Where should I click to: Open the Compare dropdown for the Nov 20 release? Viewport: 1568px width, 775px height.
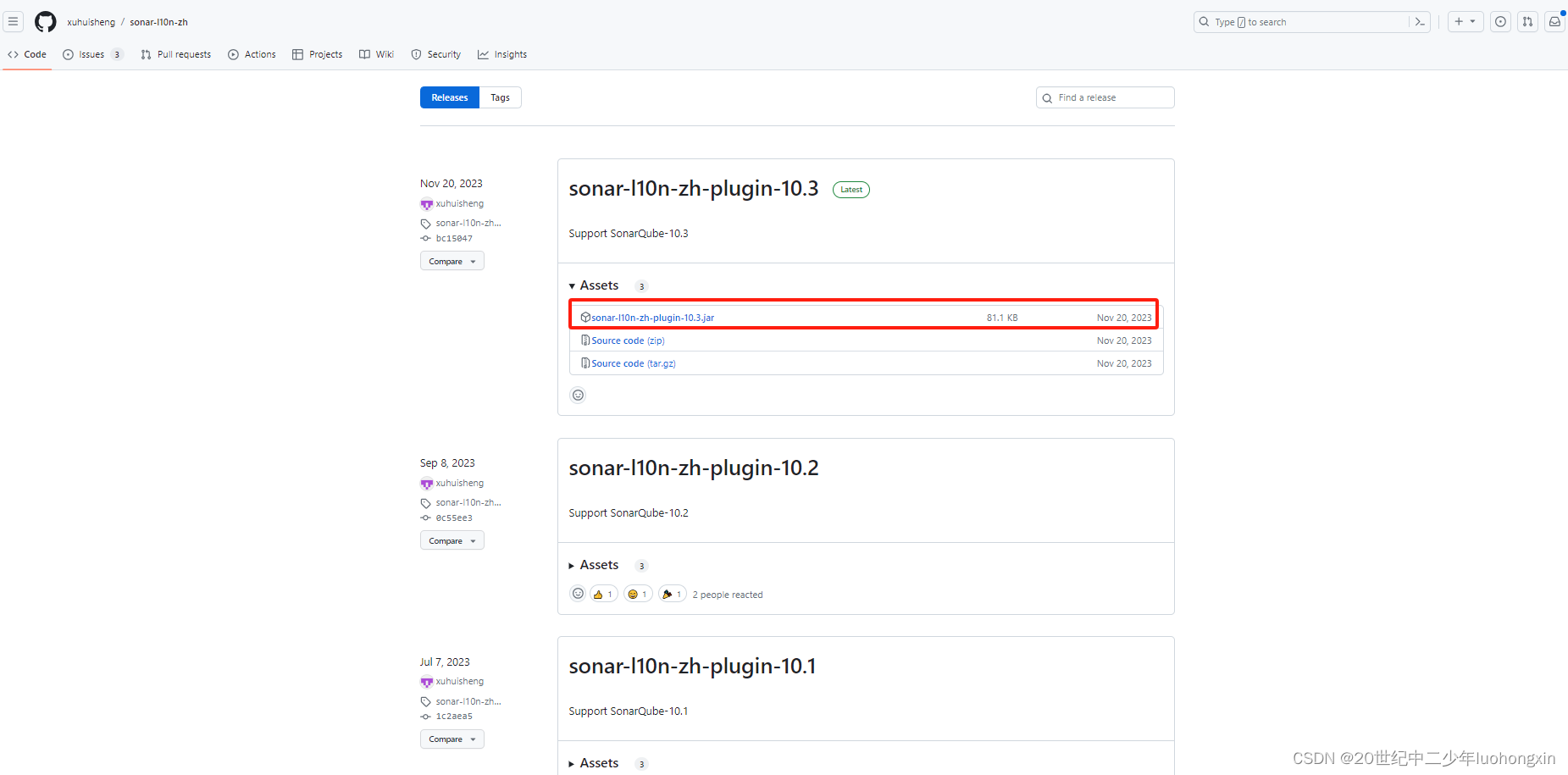click(x=452, y=261)
